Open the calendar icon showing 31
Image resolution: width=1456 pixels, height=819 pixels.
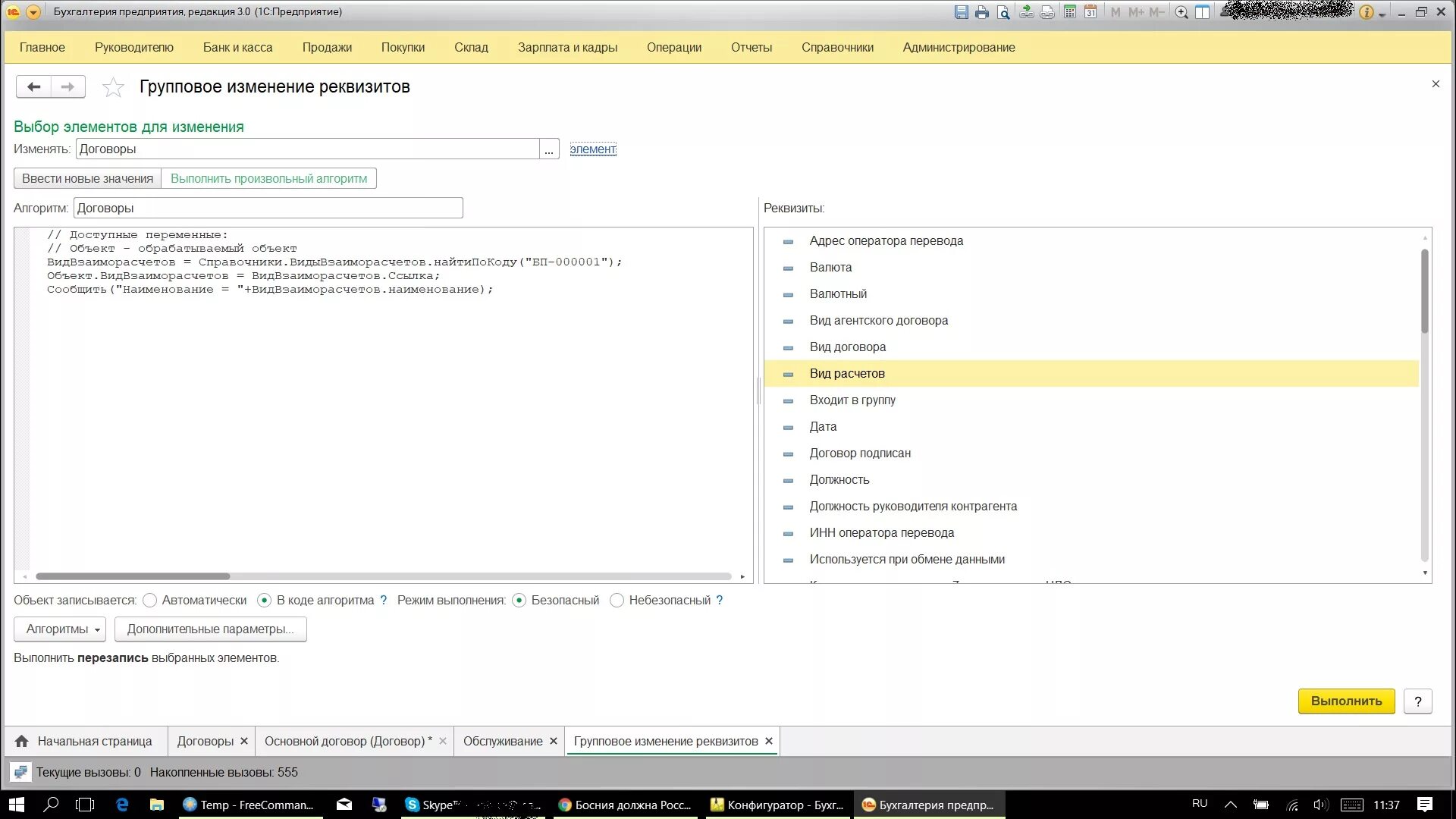click(x=1090, y=12)
